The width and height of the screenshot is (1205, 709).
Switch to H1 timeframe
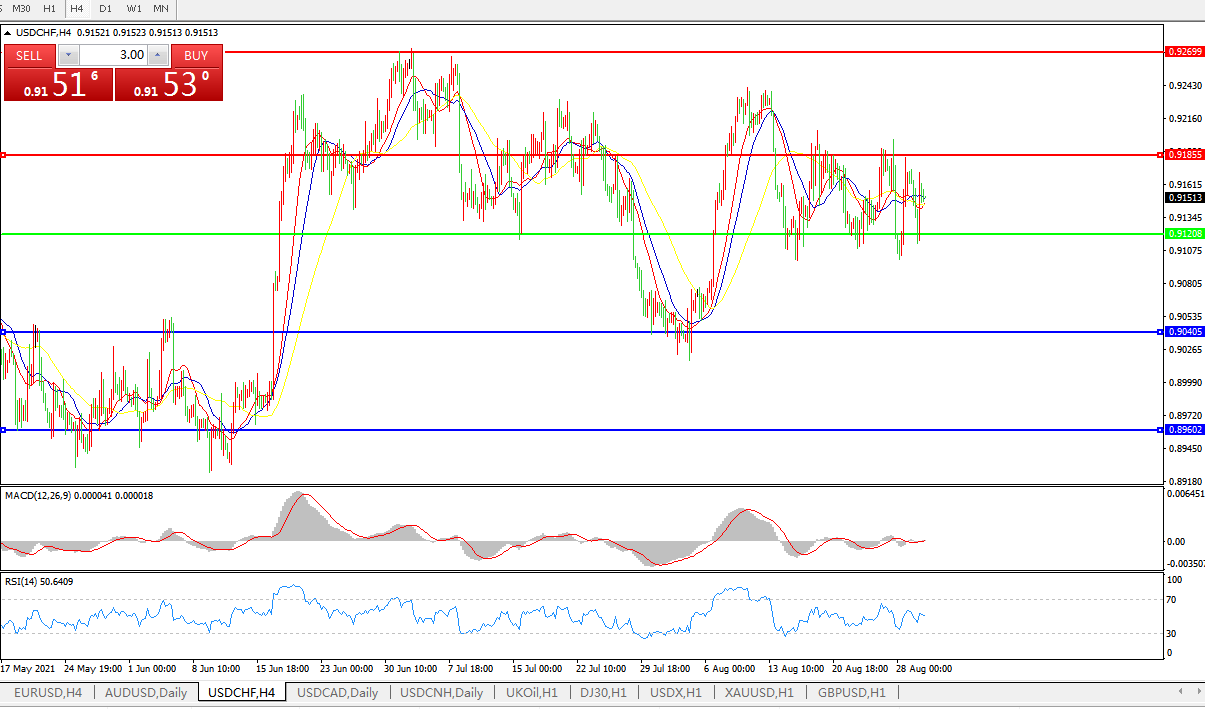pyautogui.click(x=50, y=8)
